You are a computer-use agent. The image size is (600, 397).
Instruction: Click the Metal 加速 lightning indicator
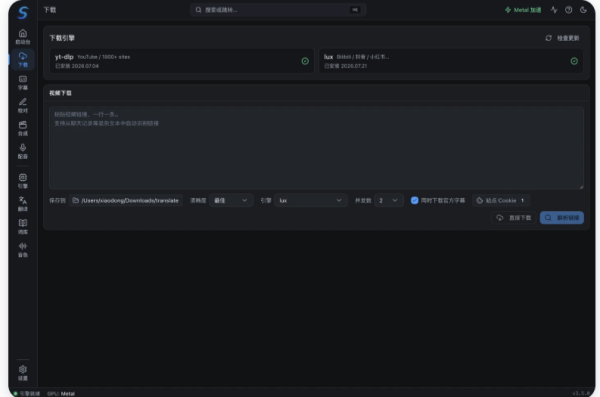pos(523,10)
